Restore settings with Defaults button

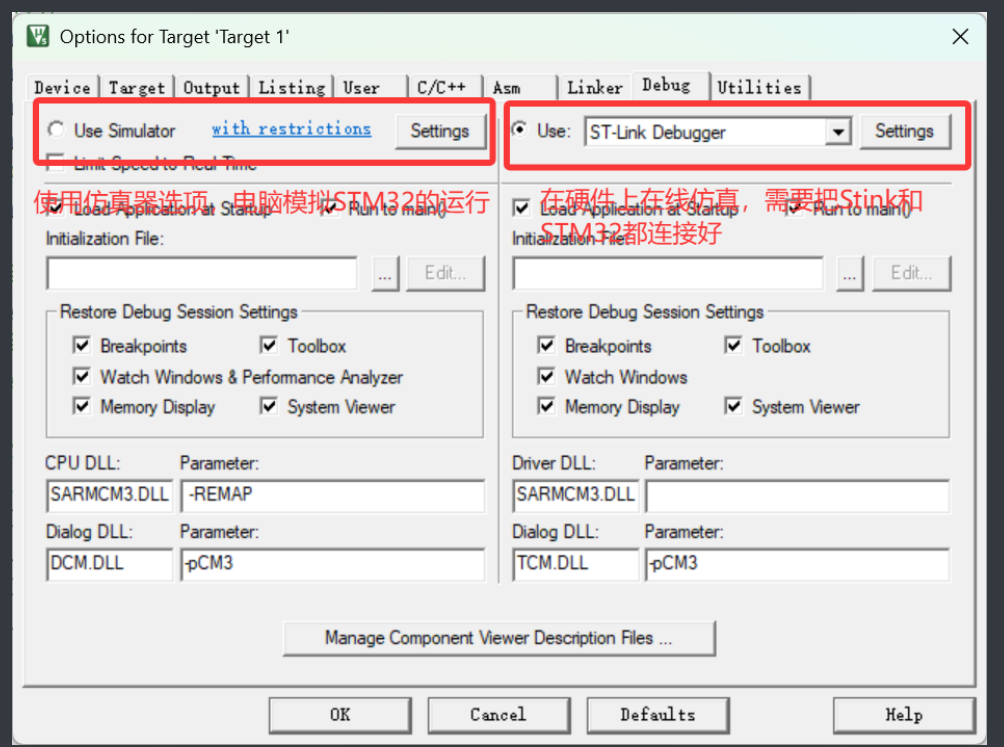point(658,715)
